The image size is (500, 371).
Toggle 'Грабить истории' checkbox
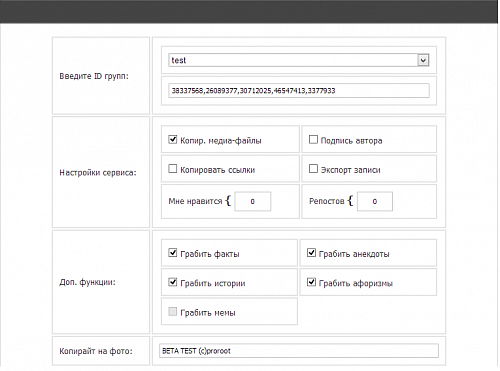coord(173,282)
